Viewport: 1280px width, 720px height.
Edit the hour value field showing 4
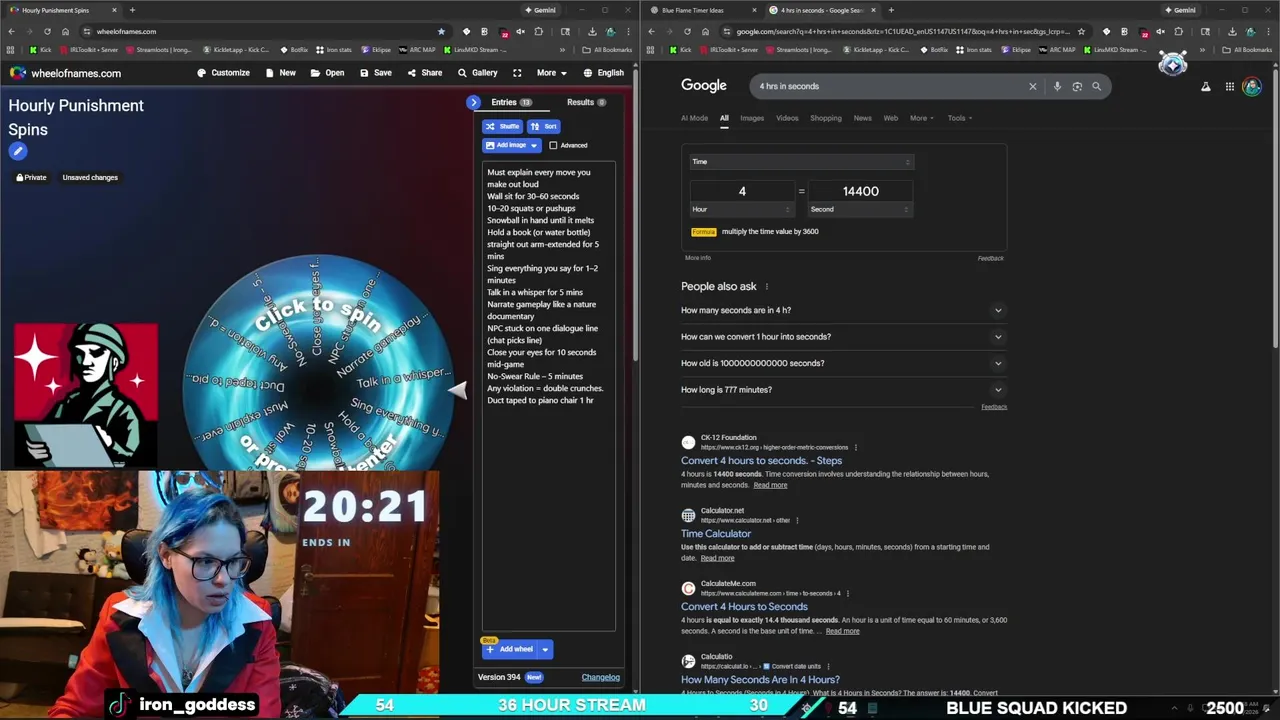tap(742, 191)
